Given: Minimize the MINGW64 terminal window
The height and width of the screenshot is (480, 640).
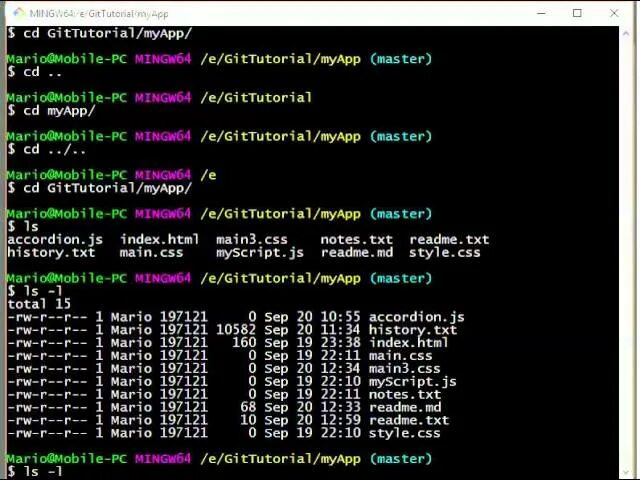Looking at the screenshot, I should pos(541,13).
